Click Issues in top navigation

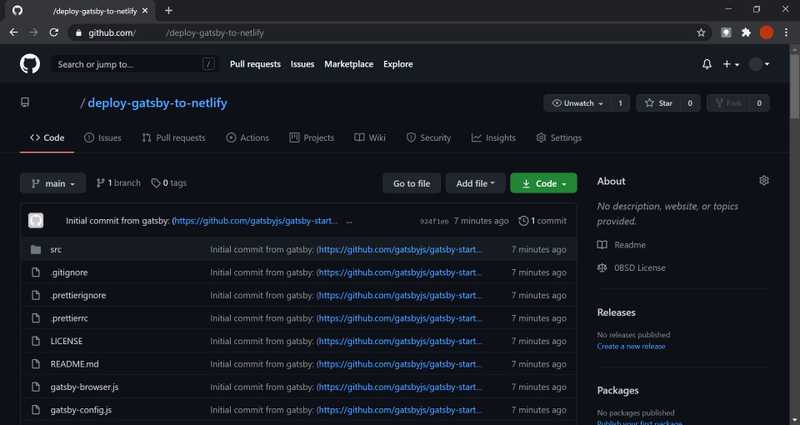pyautogui.click(x=303, y=64)
